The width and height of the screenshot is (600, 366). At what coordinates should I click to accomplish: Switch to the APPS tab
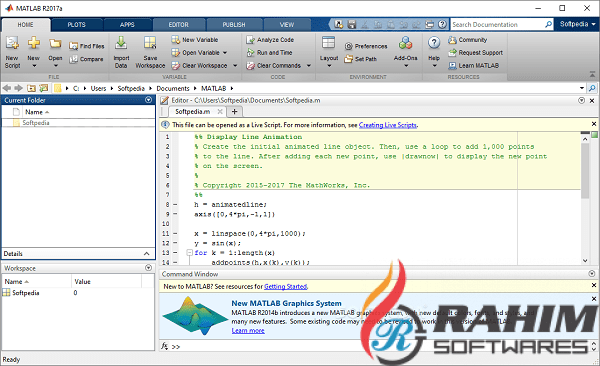[127, 25]
